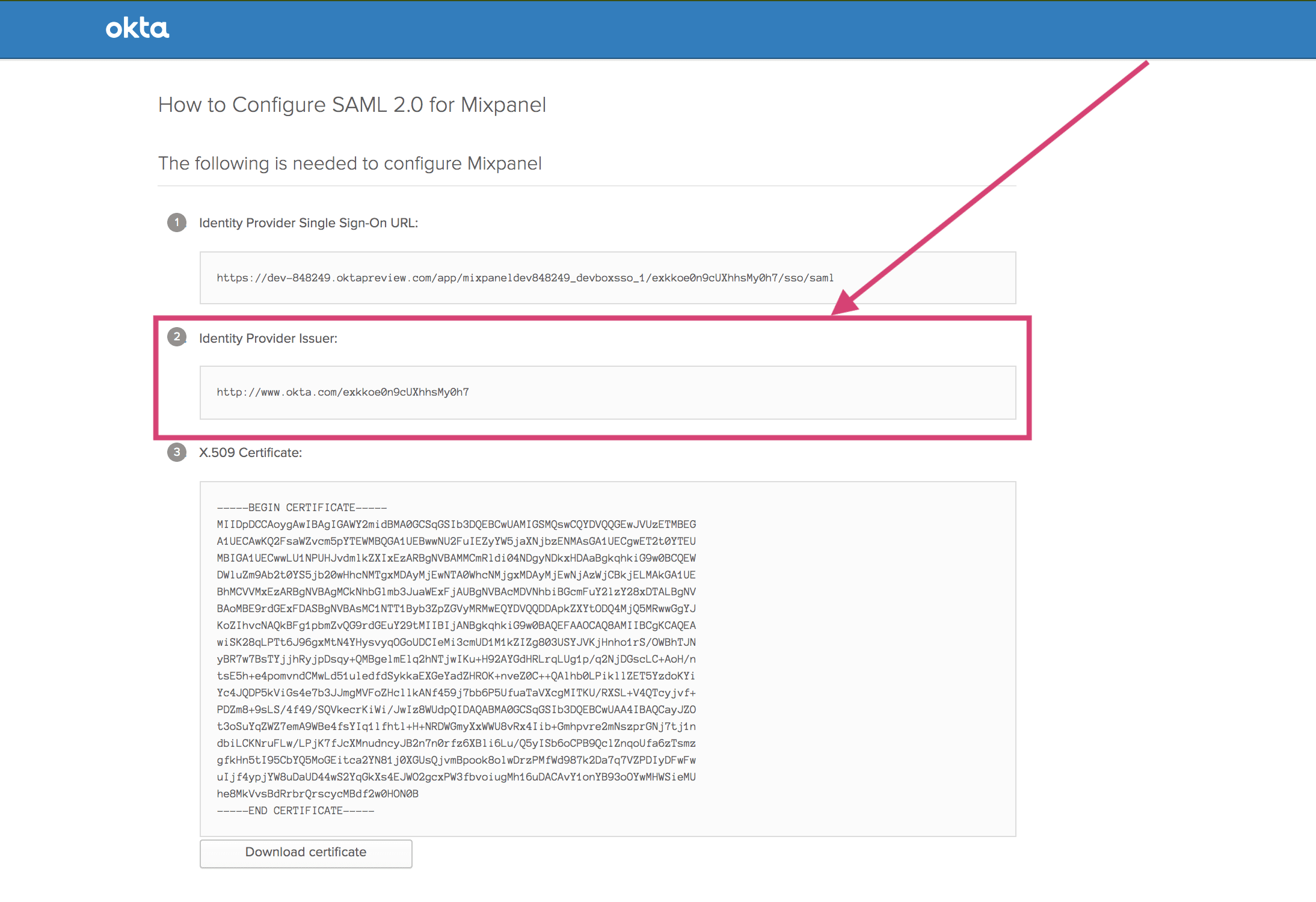Click the END CERTIFICATE line
Screen dimensions: 1316x902
click(x=295, y=811)
